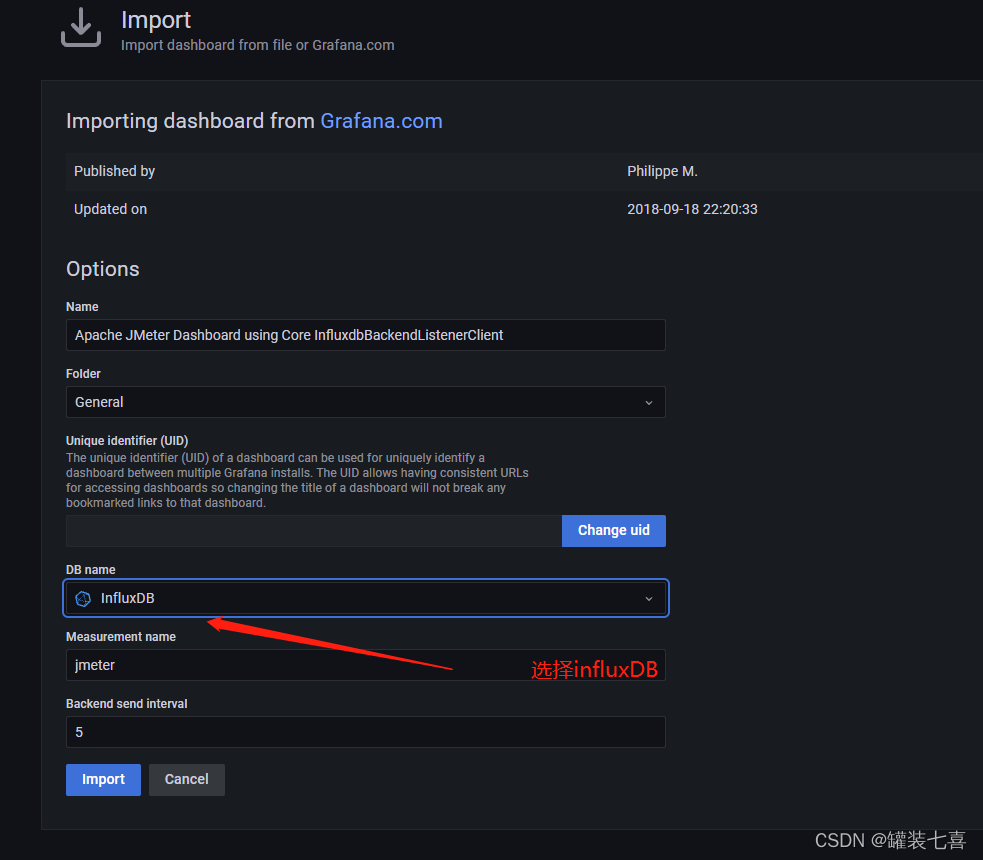Screen dimensions: 983x860
Task: Click the Change uid button
Action: coord(614,531)
